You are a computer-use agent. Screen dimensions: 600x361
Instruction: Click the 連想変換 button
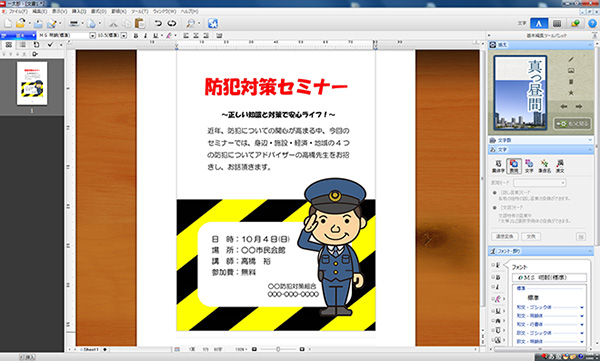click(x=505, y=237)
